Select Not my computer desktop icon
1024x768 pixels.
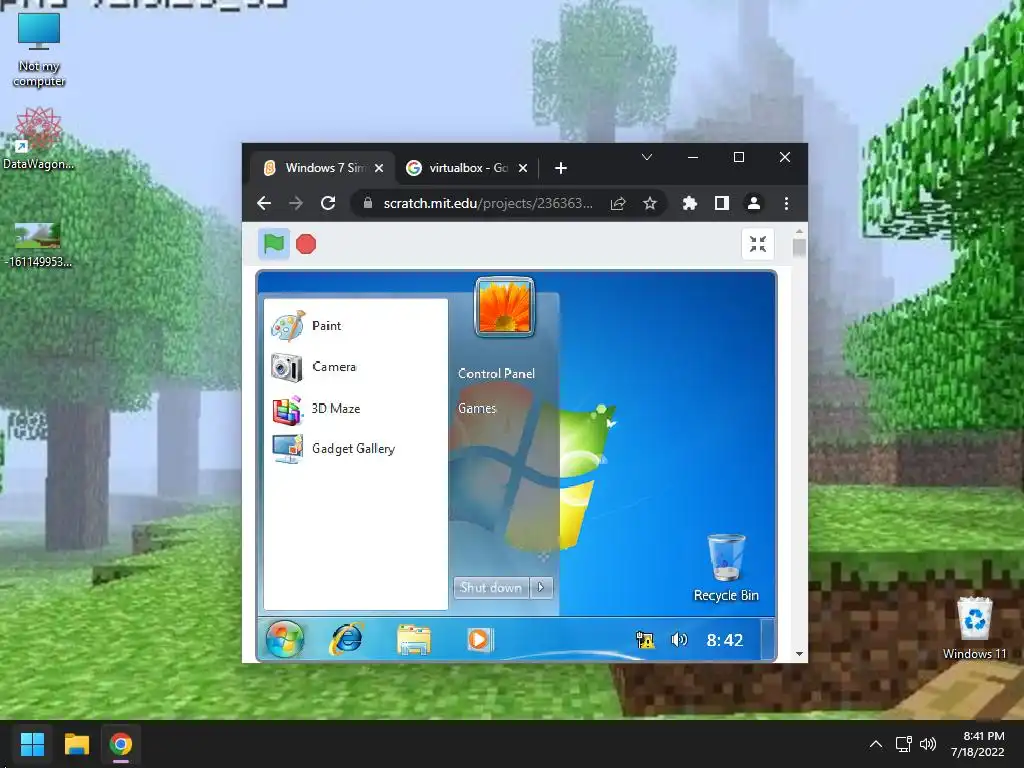(x=39, y=50)
